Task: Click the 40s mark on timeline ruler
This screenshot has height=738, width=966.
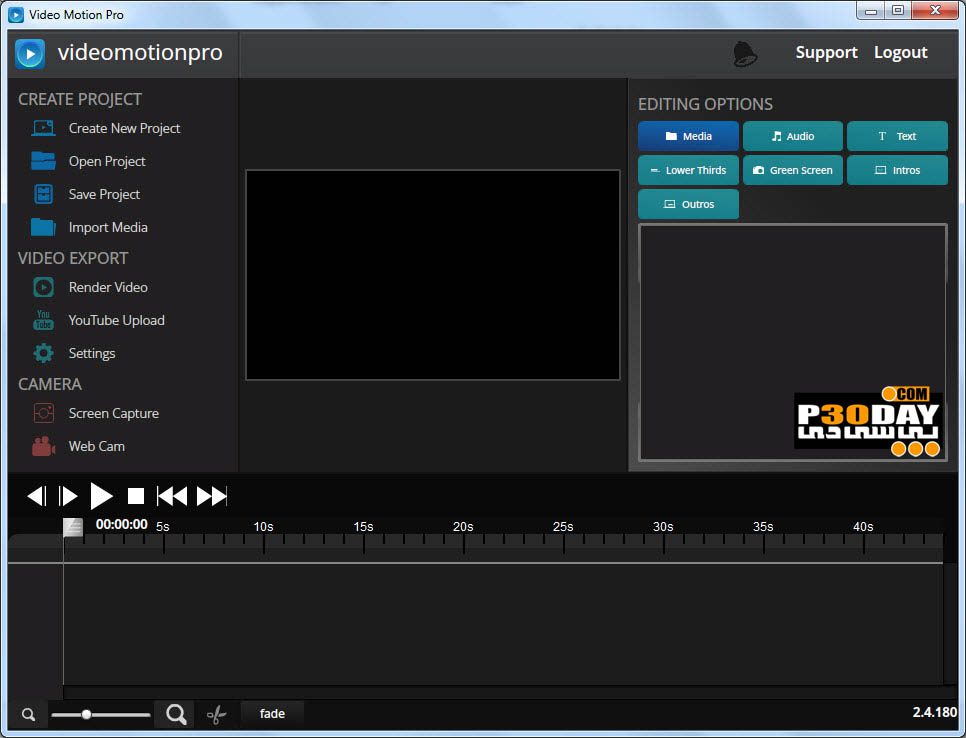Action: click(x=862, y=527)
